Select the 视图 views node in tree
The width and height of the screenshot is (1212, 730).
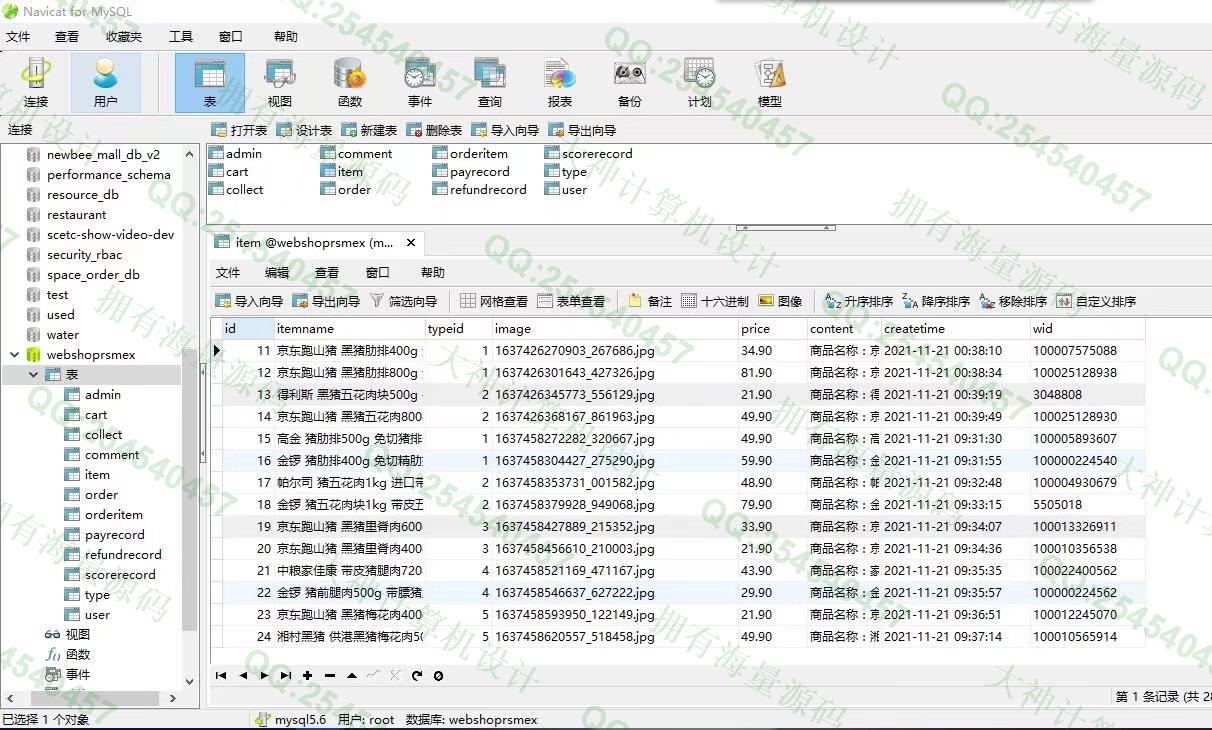tap(77, 635)
